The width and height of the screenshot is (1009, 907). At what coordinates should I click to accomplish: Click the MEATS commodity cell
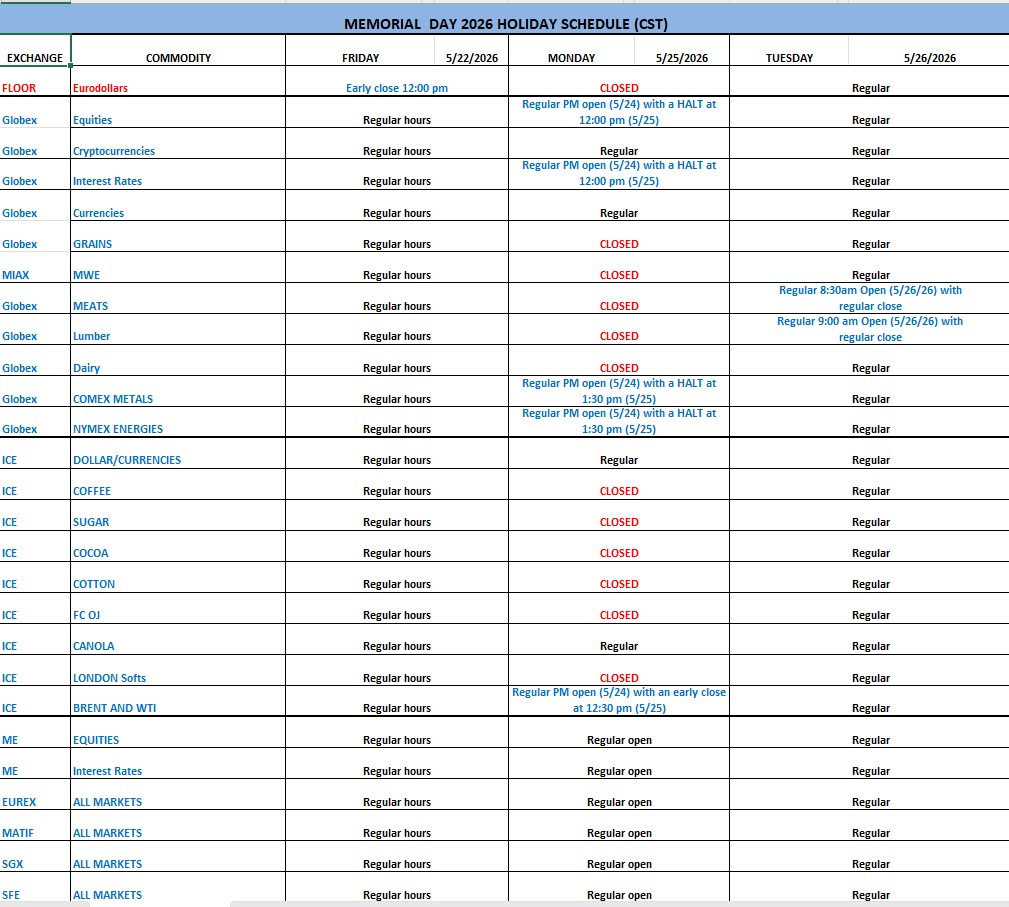click(178, 299)
